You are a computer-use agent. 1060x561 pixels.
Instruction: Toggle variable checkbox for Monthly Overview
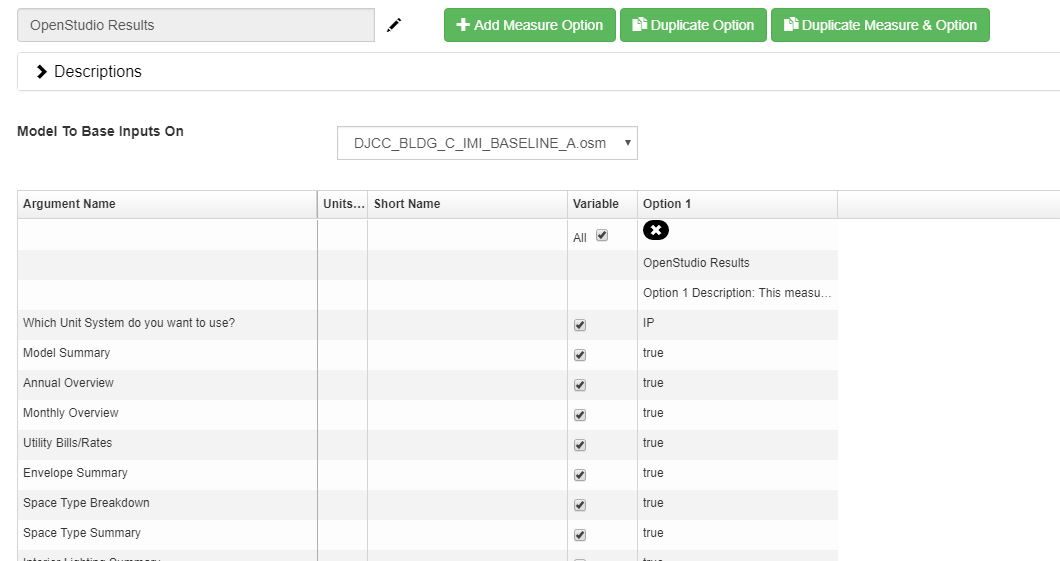coord(580,415)
